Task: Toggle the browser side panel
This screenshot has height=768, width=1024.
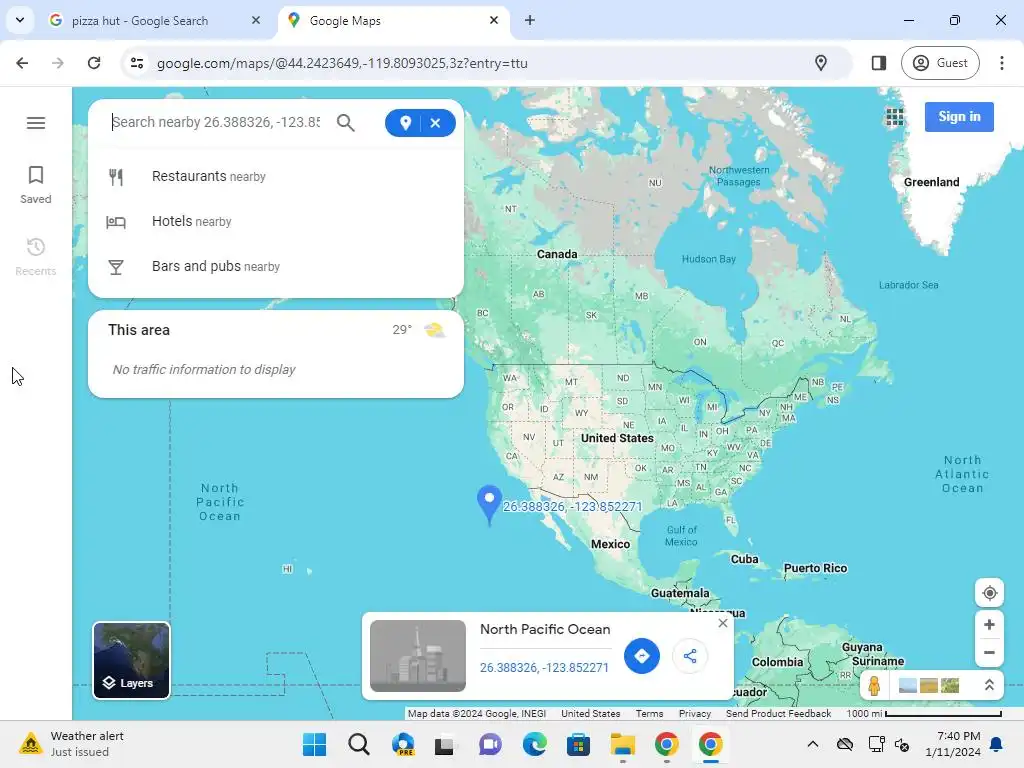Action: click(x=879, y=63)
